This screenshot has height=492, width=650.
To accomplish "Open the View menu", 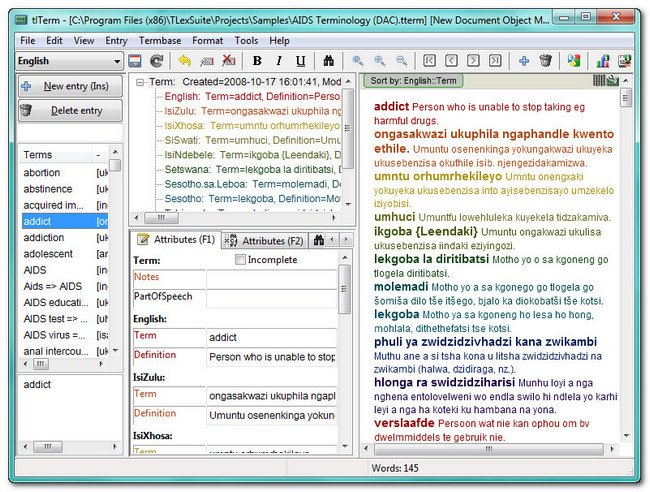I will (84, 41).
